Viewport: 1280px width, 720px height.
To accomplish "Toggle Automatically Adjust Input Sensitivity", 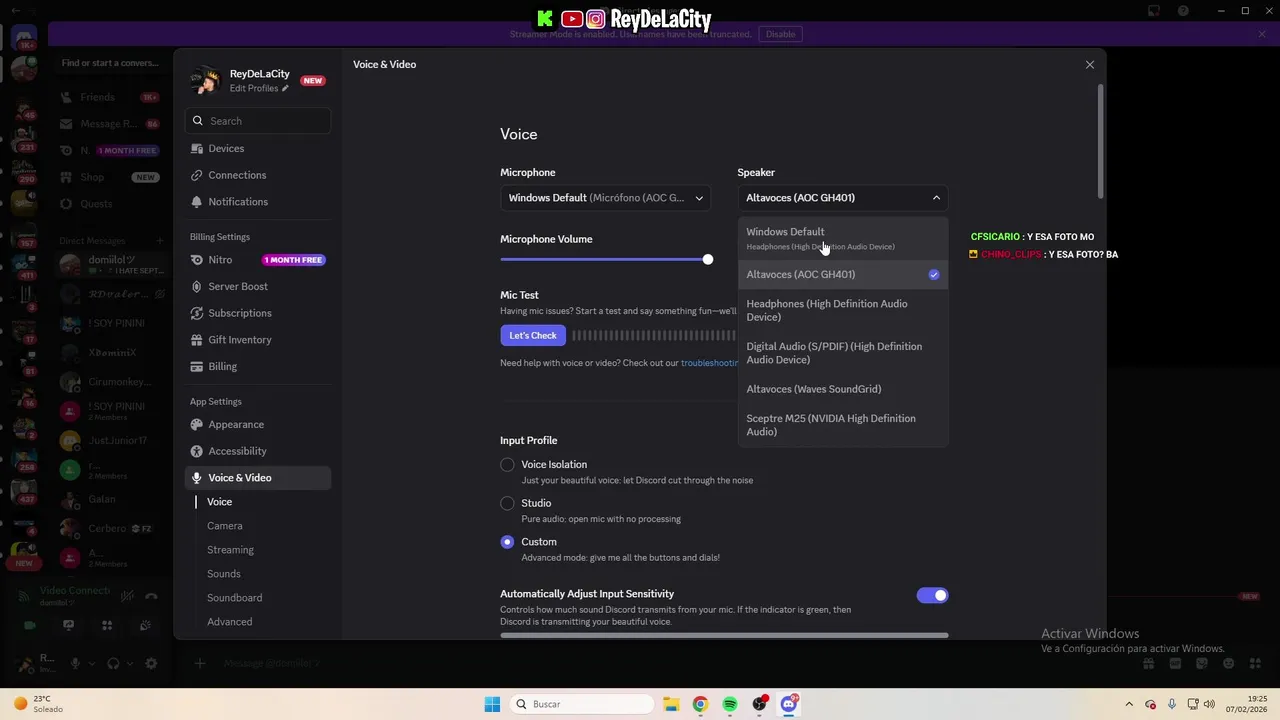I will pos(932,595).
